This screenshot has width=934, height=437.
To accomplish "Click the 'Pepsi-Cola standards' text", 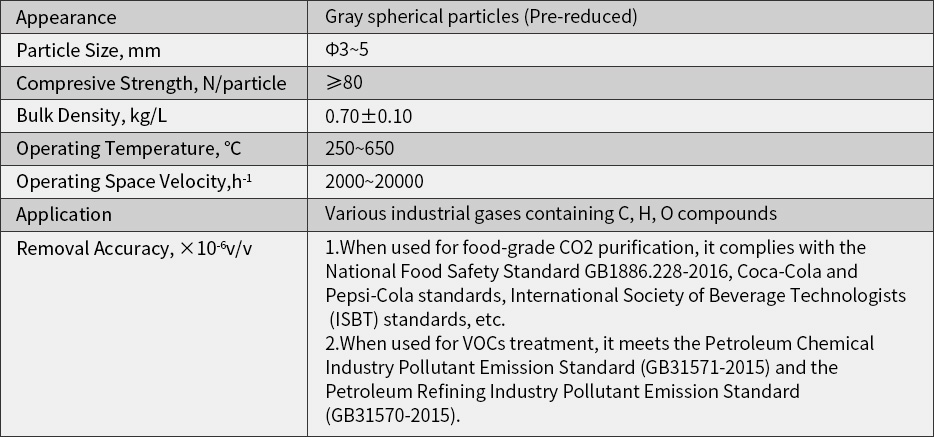I will coord(406,295).
